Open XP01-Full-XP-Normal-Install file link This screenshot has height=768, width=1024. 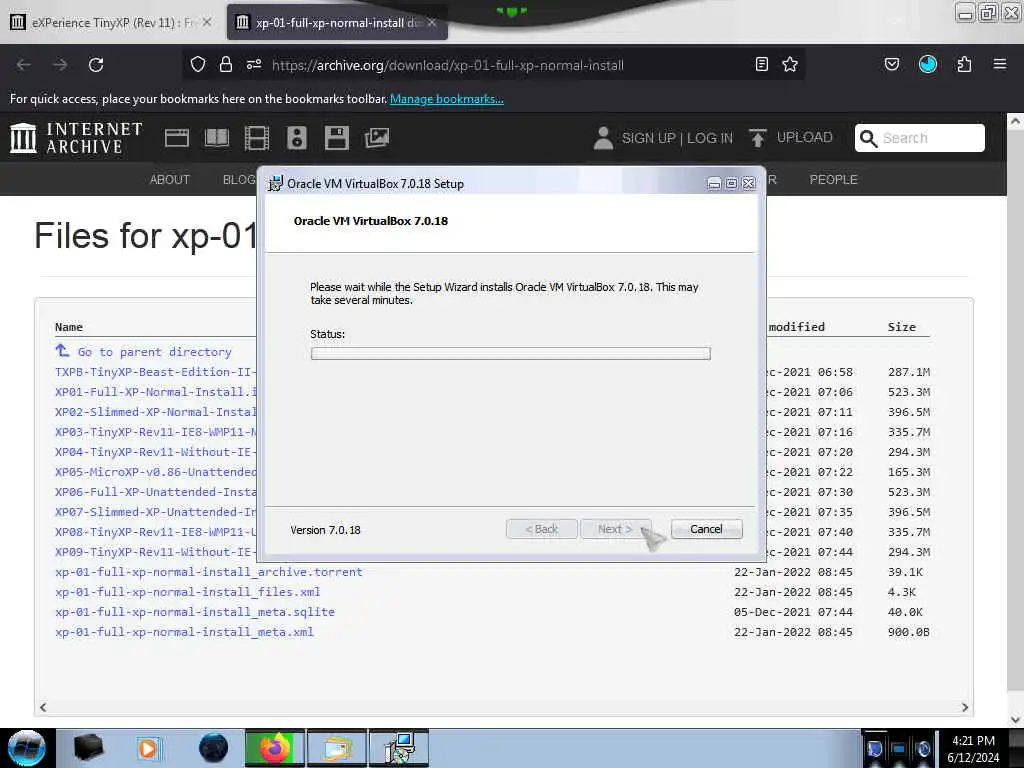[155, 392]
